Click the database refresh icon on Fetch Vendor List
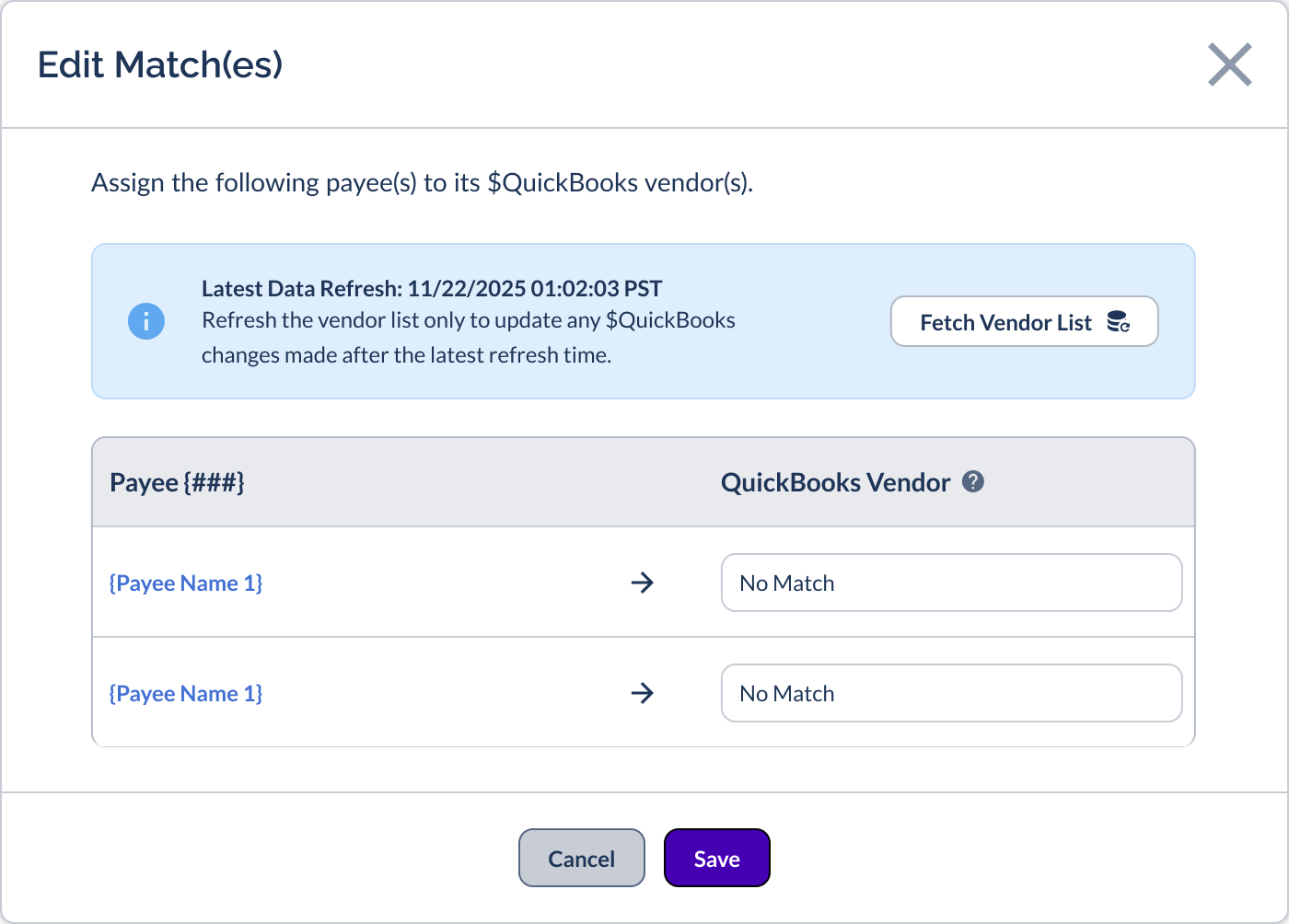The image size is (1289, 924). [x=1119, y=321]
